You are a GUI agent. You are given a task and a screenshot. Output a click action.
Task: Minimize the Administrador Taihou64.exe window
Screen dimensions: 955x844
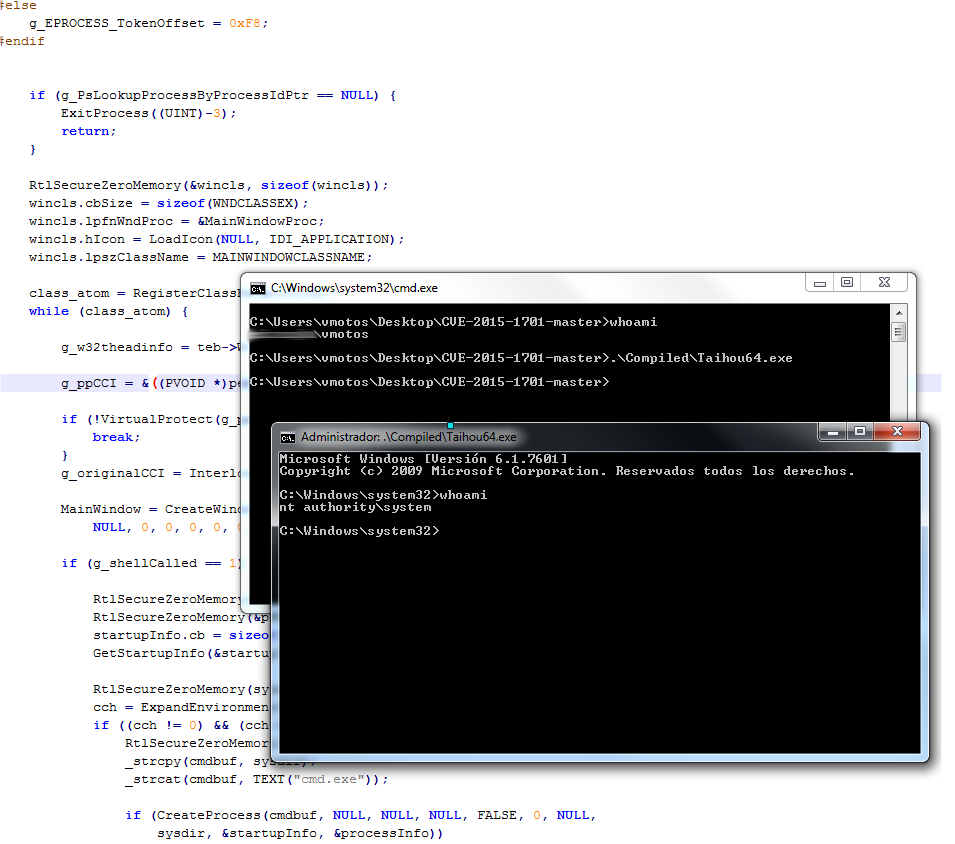point(833,432)
